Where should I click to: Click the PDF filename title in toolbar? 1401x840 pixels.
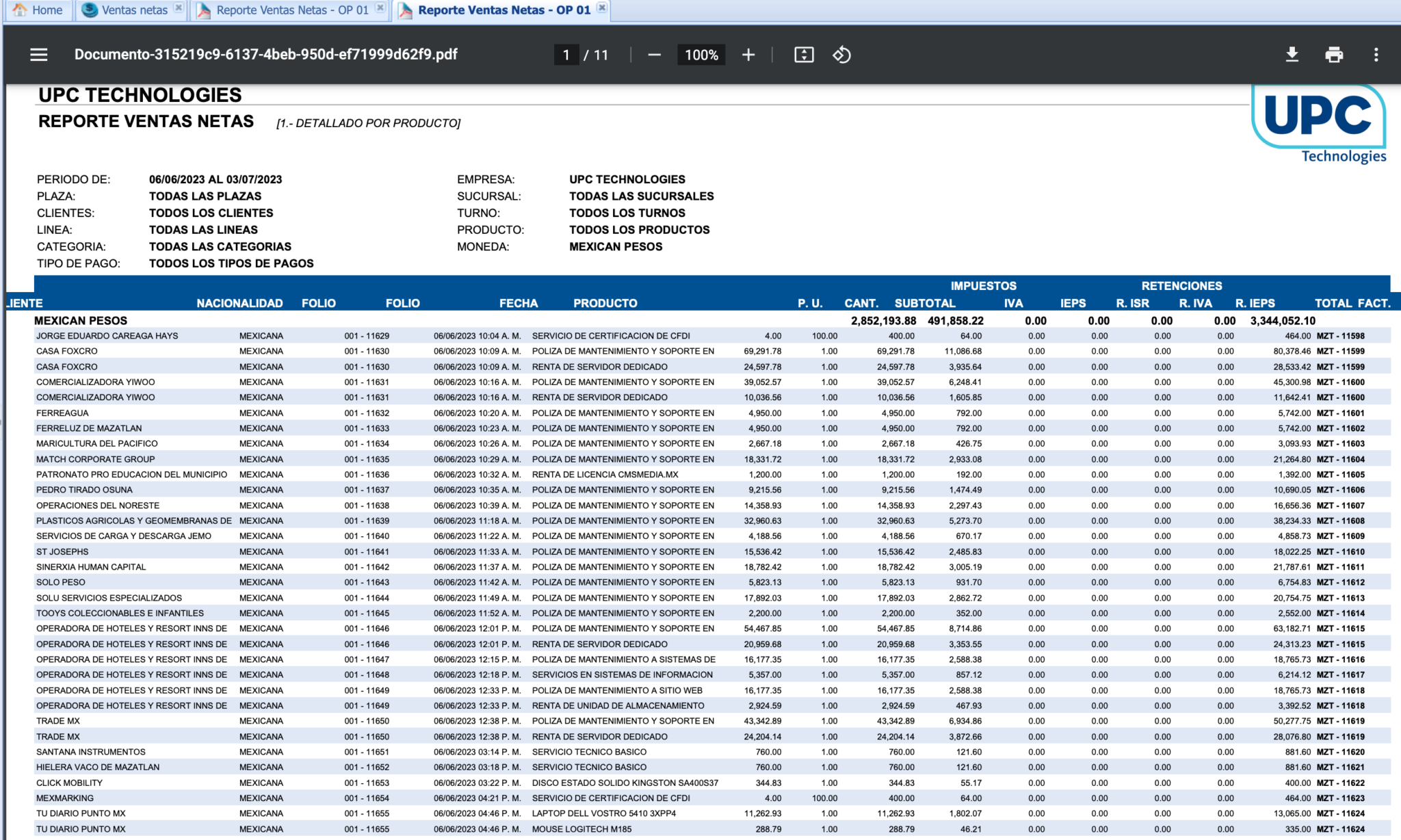[x=265, y=55]
